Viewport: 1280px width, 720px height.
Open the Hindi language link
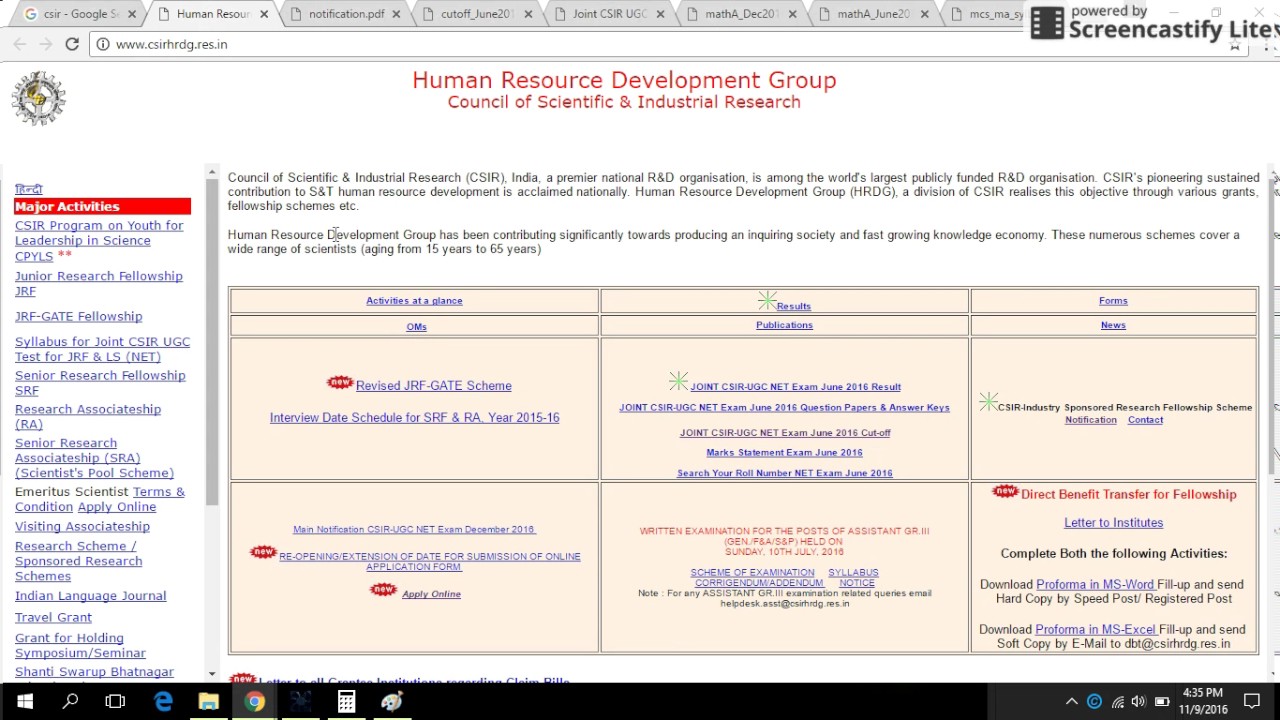pos(28,189)
